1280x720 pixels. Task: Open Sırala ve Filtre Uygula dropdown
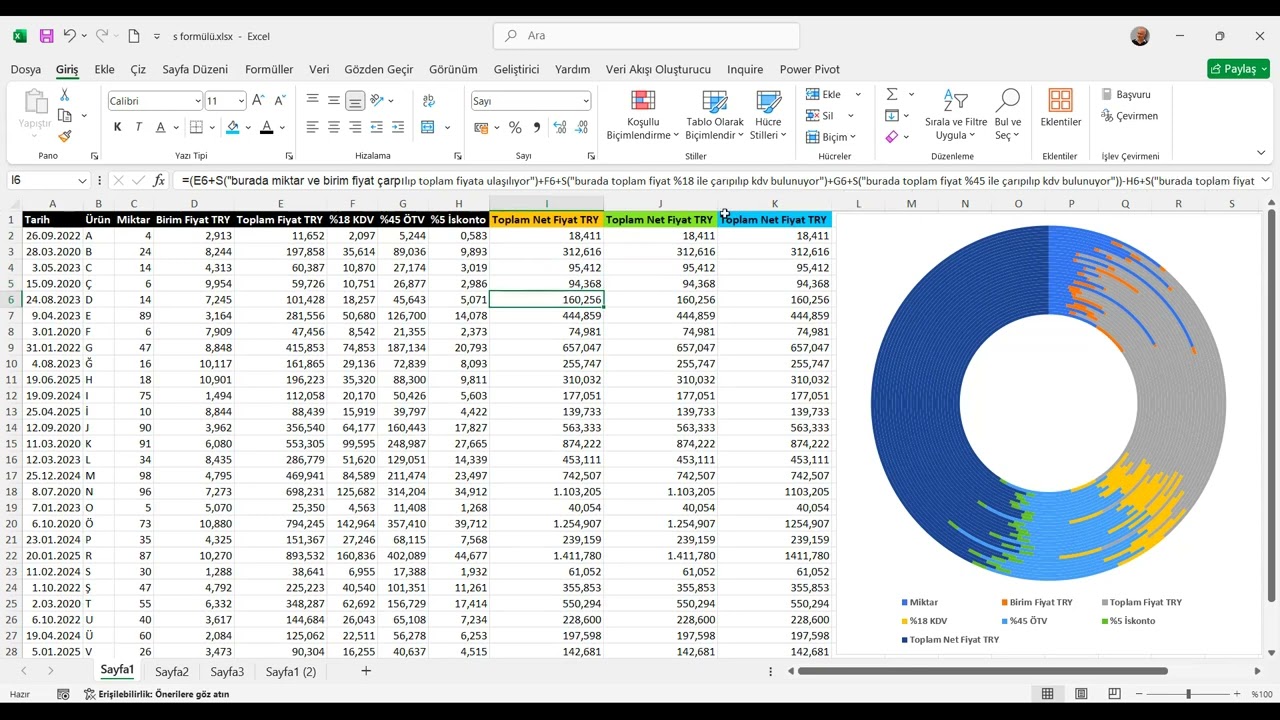tap(956, 115)
